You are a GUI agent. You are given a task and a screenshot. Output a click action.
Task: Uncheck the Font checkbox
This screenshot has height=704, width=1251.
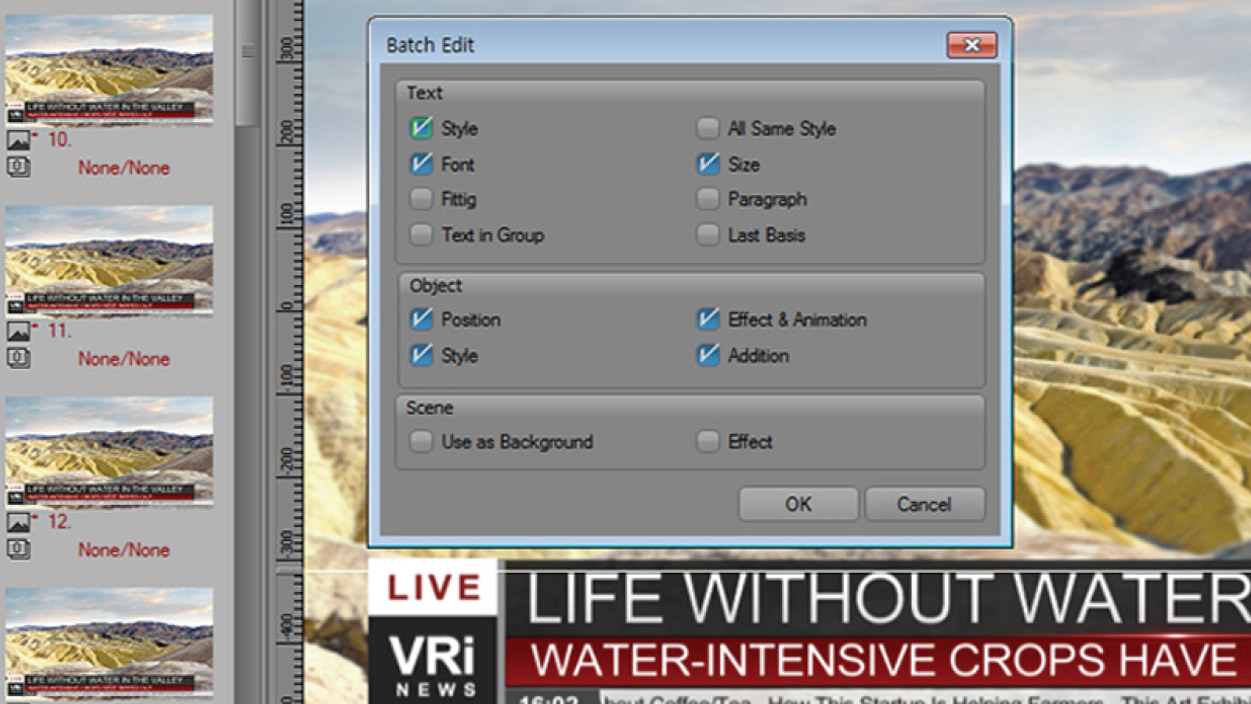pos(421,164)
